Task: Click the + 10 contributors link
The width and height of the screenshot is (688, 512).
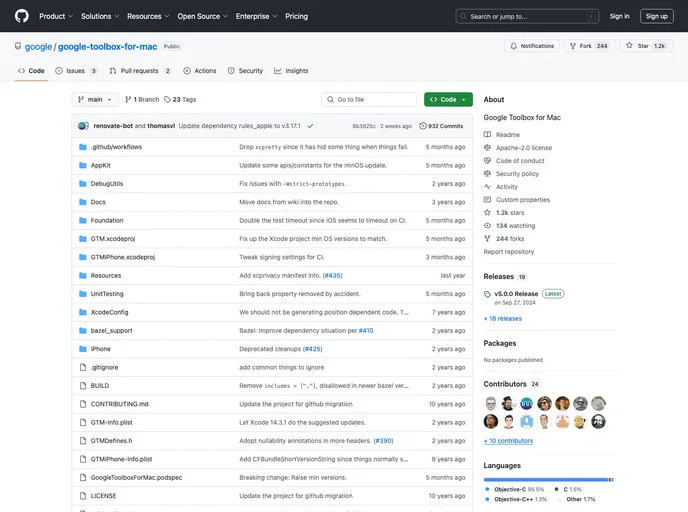Action: (508, 441)
